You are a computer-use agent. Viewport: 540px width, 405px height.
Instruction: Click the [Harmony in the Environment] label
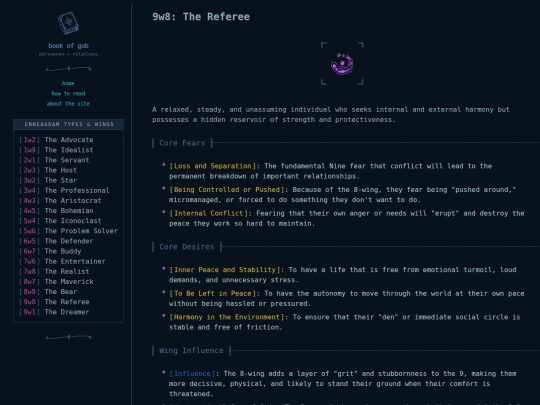click(x=227, y=317)
